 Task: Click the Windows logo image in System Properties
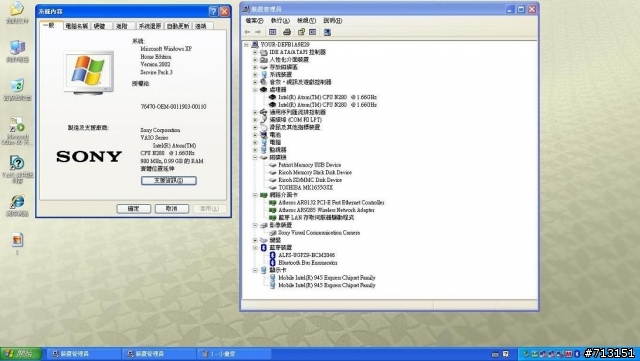coord(89,72)
